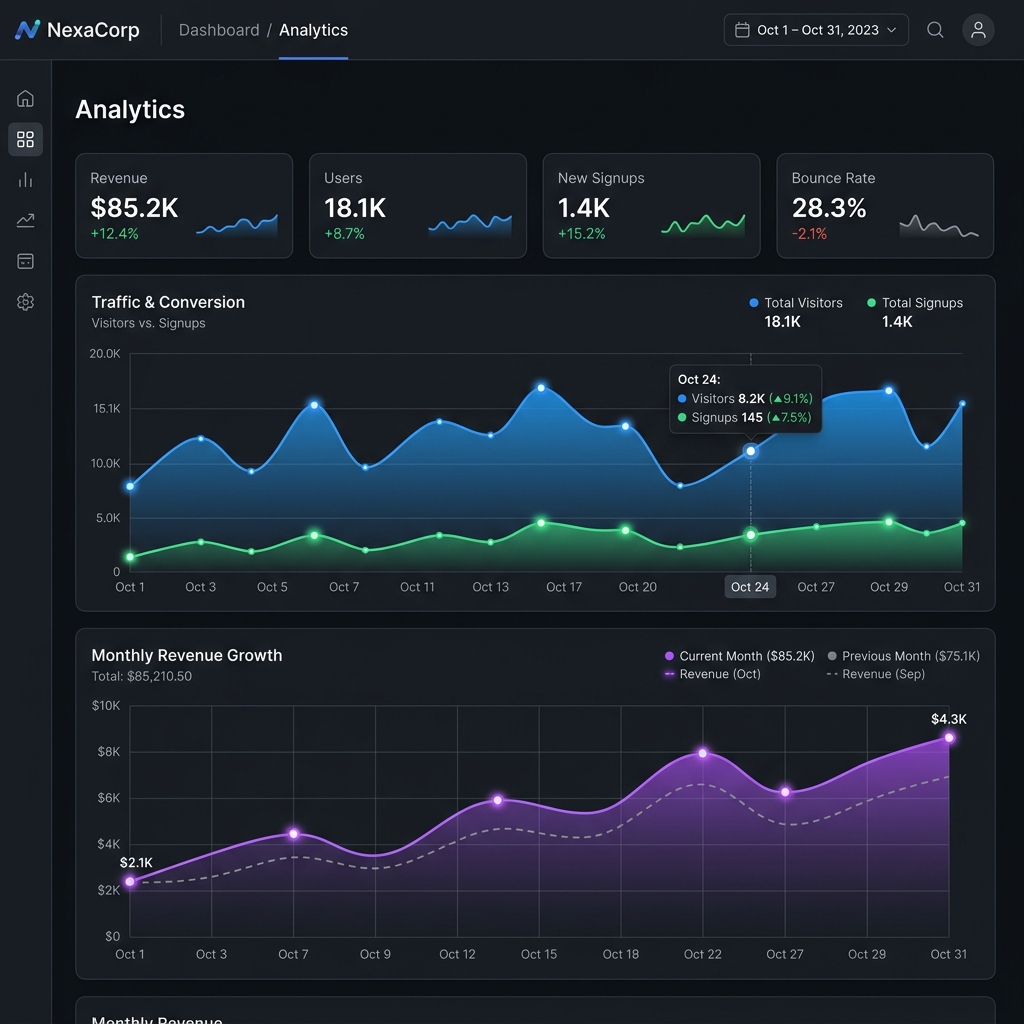
Task: Open the New Signups 1.4K card
Action: point(652,206)
